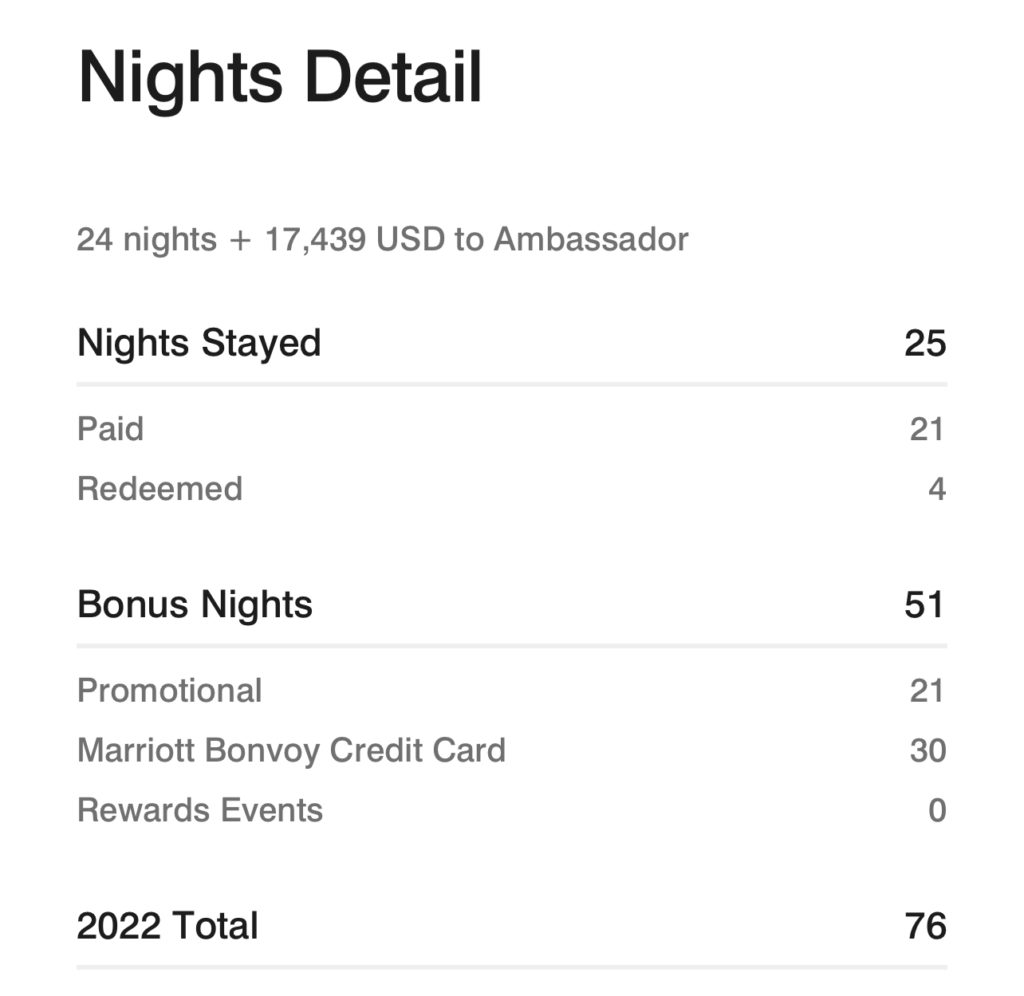
Task: Select the Redeemed nights label
Action: [160, 489]
